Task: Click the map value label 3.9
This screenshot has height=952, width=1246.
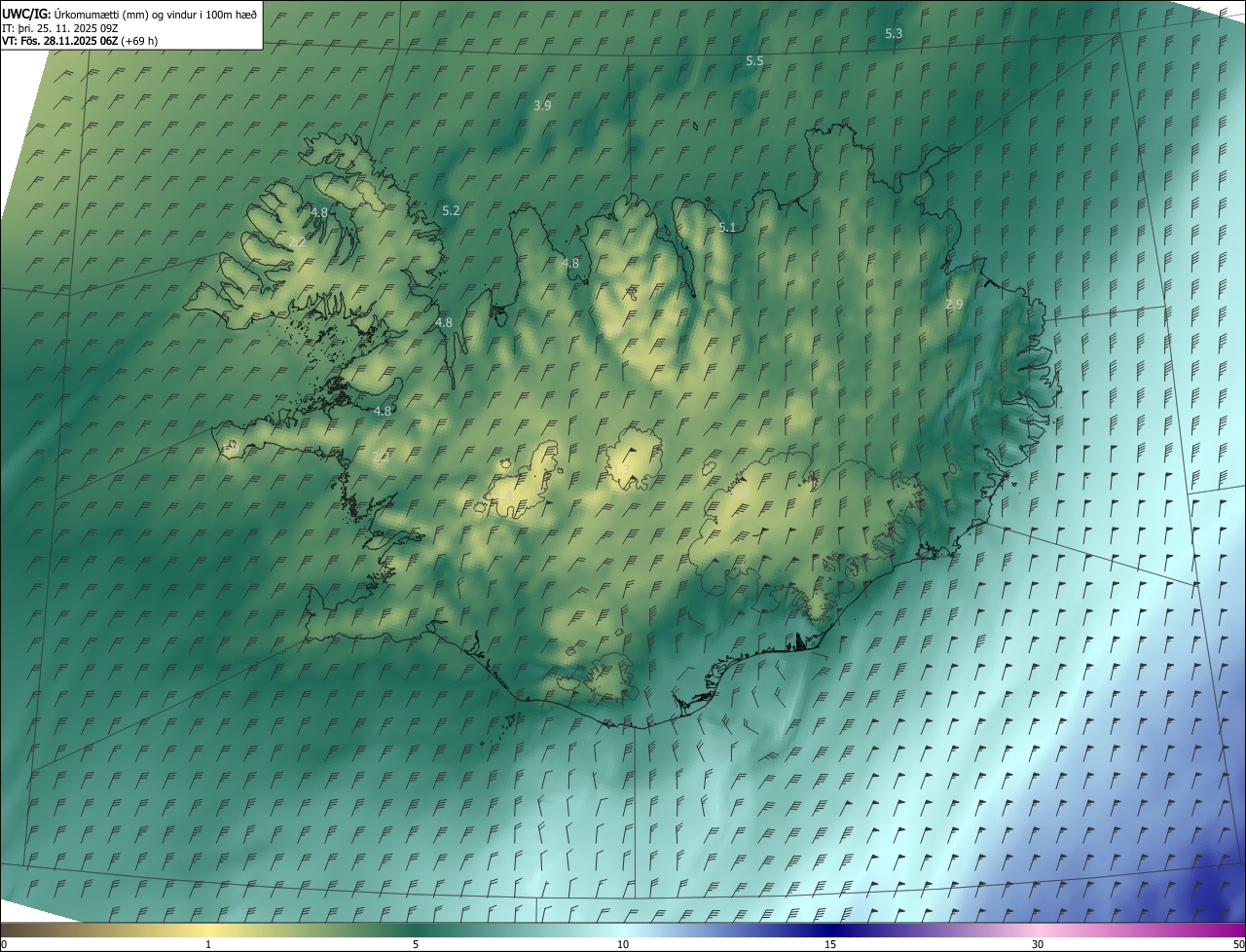Action: 543,105
